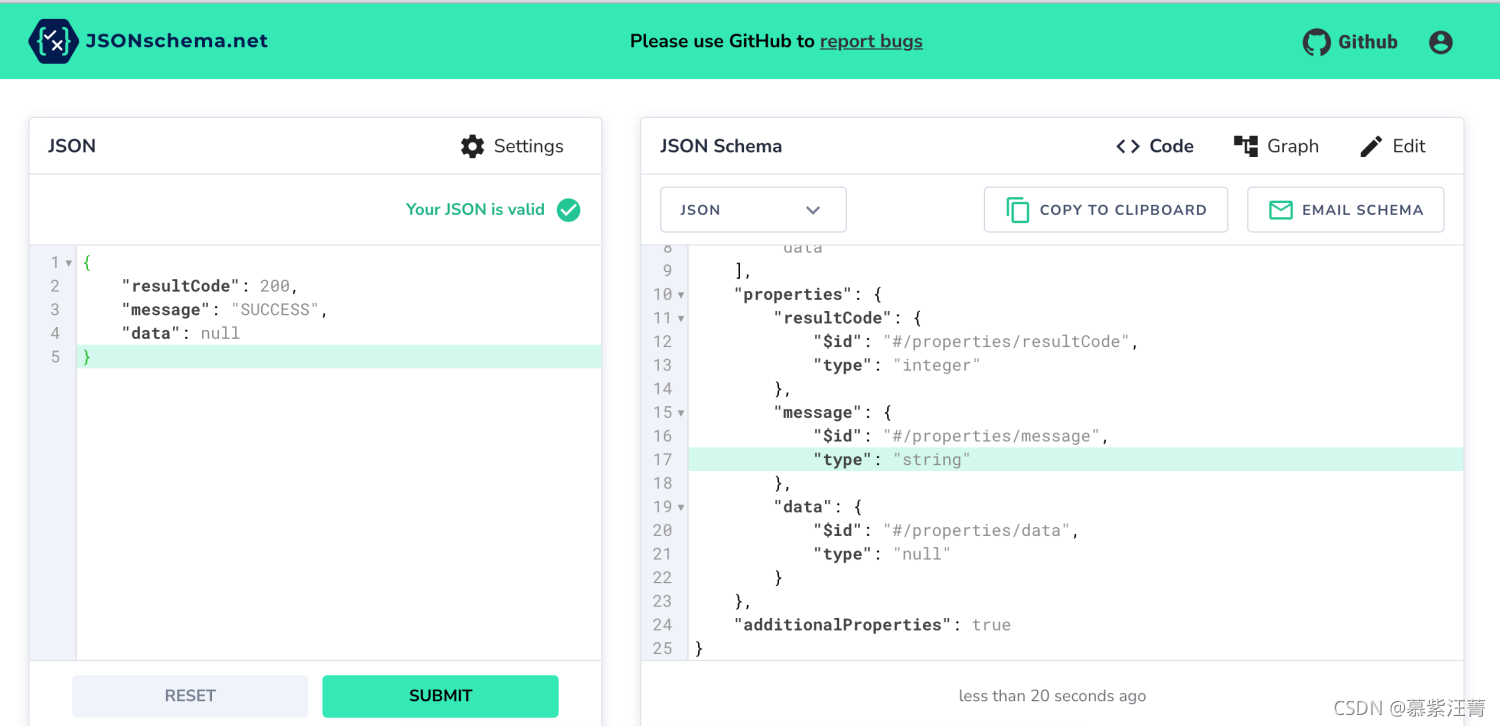Click the dropdown chevron arrow beside JSON
Screen dimensions: 1500x726
click(813, 210)
